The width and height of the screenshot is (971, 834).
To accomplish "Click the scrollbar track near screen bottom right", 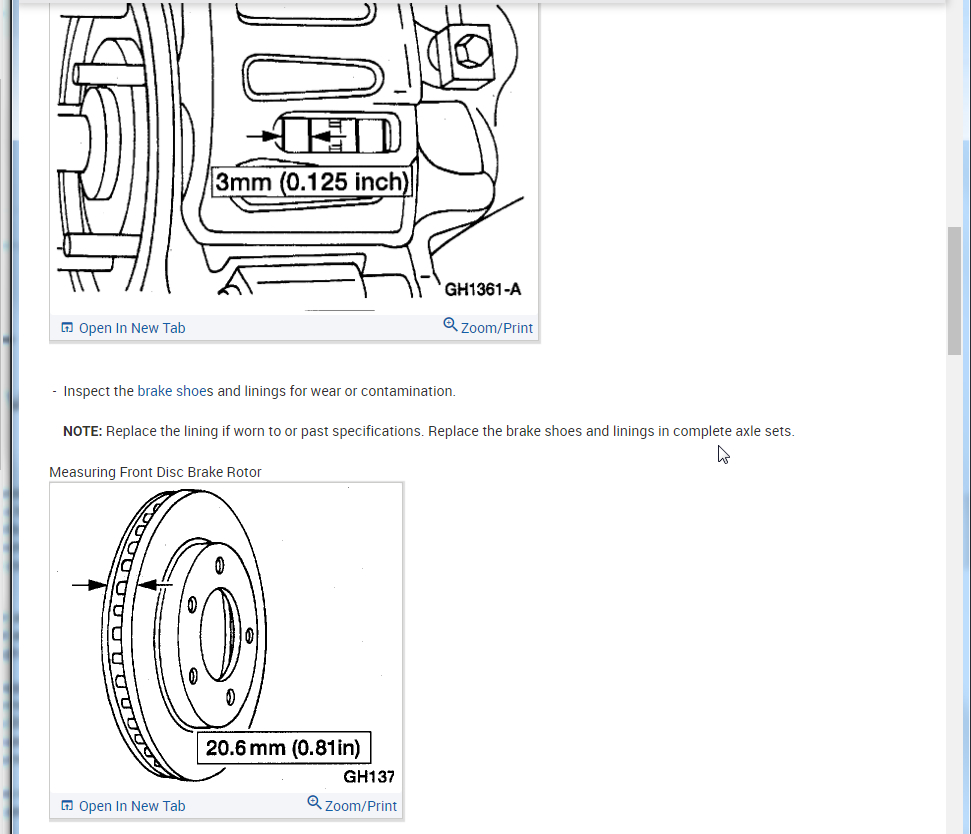I will (953, 700).
